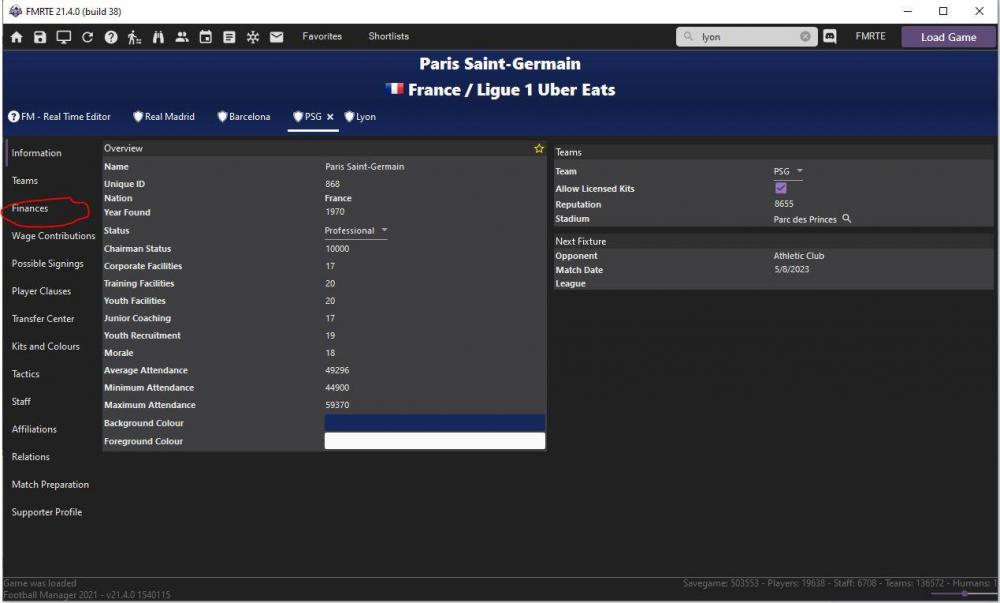Open the Transfer Center section

(43, 319)
